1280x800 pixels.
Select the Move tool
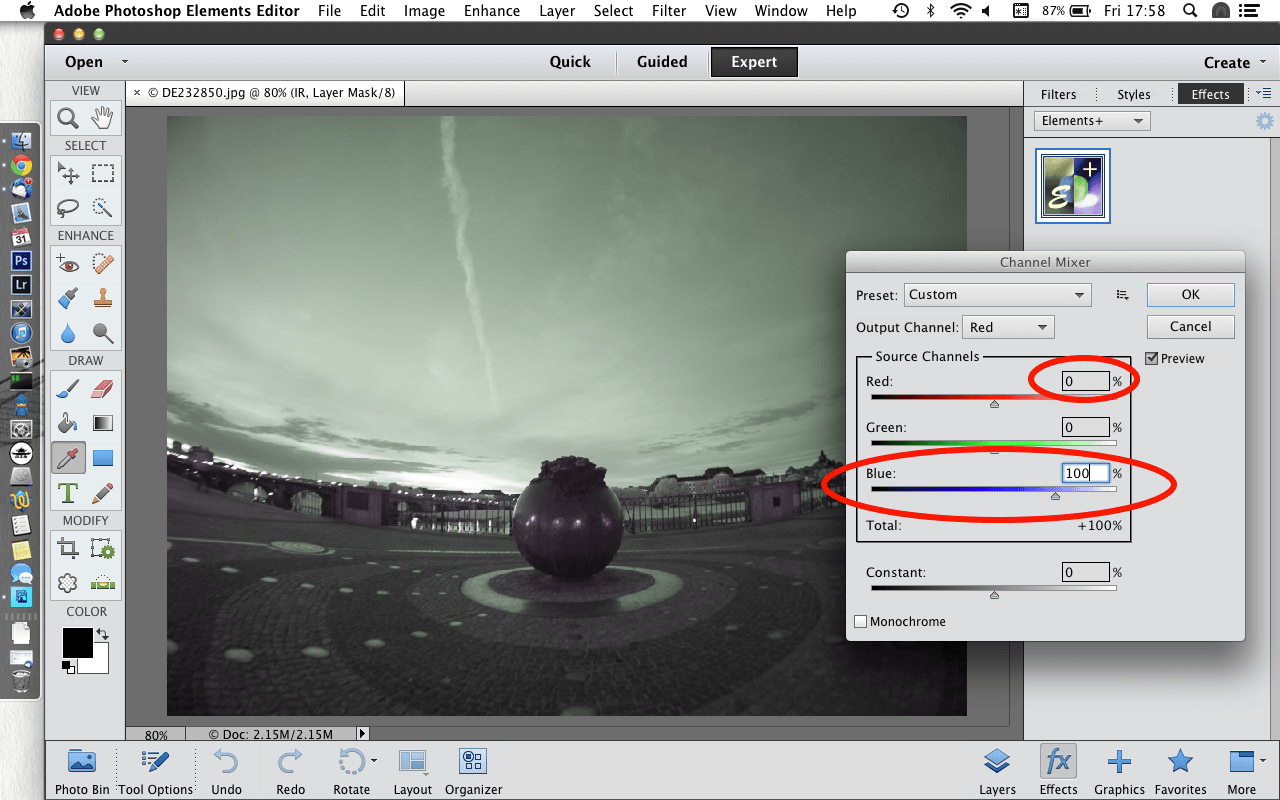point(68,174)
